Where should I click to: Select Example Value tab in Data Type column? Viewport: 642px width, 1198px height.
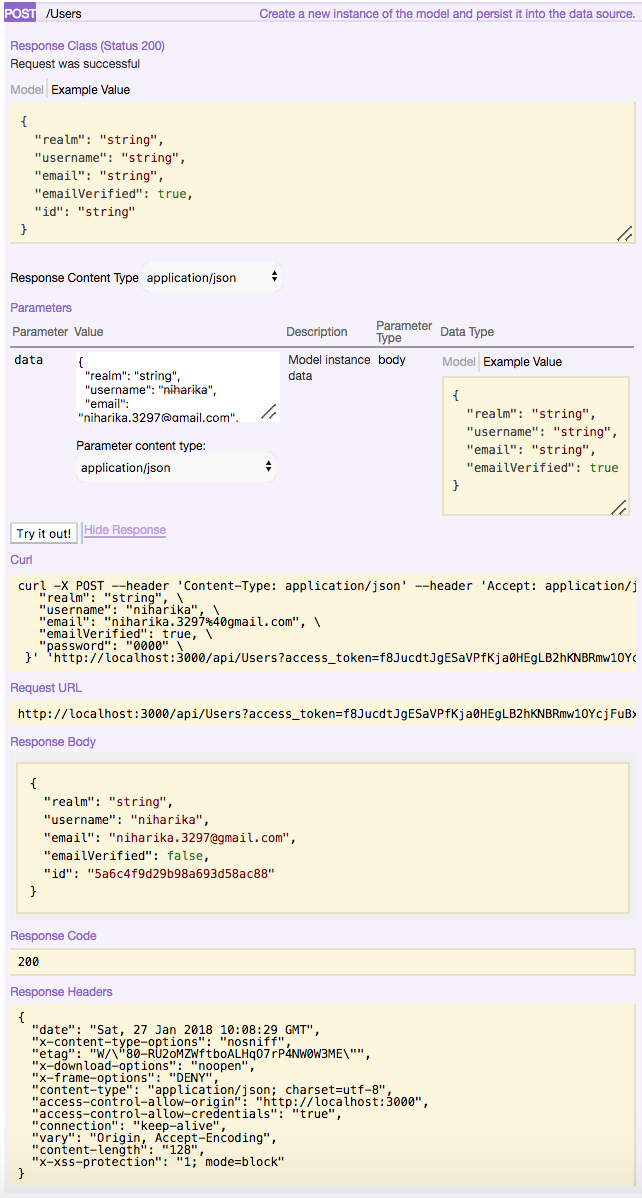click(x=522, y=362)
